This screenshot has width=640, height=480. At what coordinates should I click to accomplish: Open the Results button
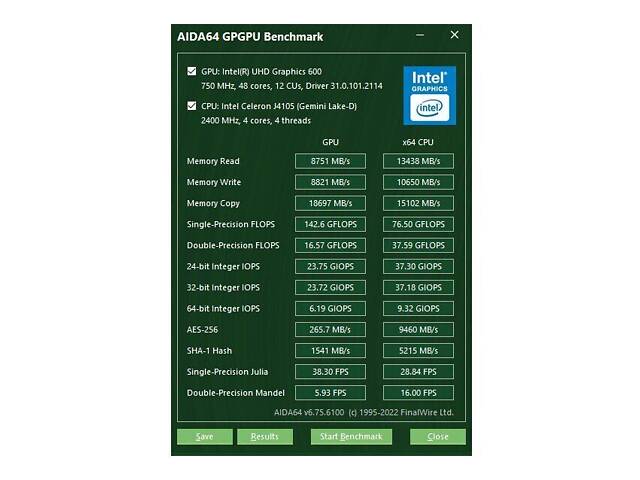(x=264, y=437)
